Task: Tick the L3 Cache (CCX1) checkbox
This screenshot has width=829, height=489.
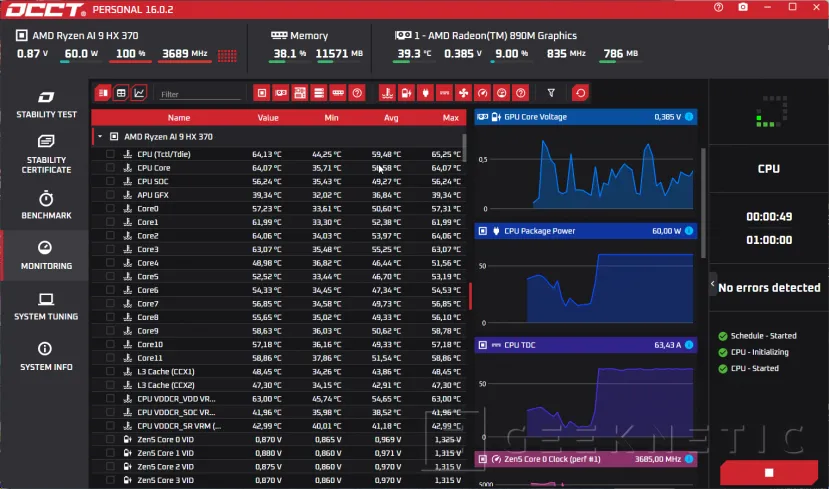Action: (110, 371)
